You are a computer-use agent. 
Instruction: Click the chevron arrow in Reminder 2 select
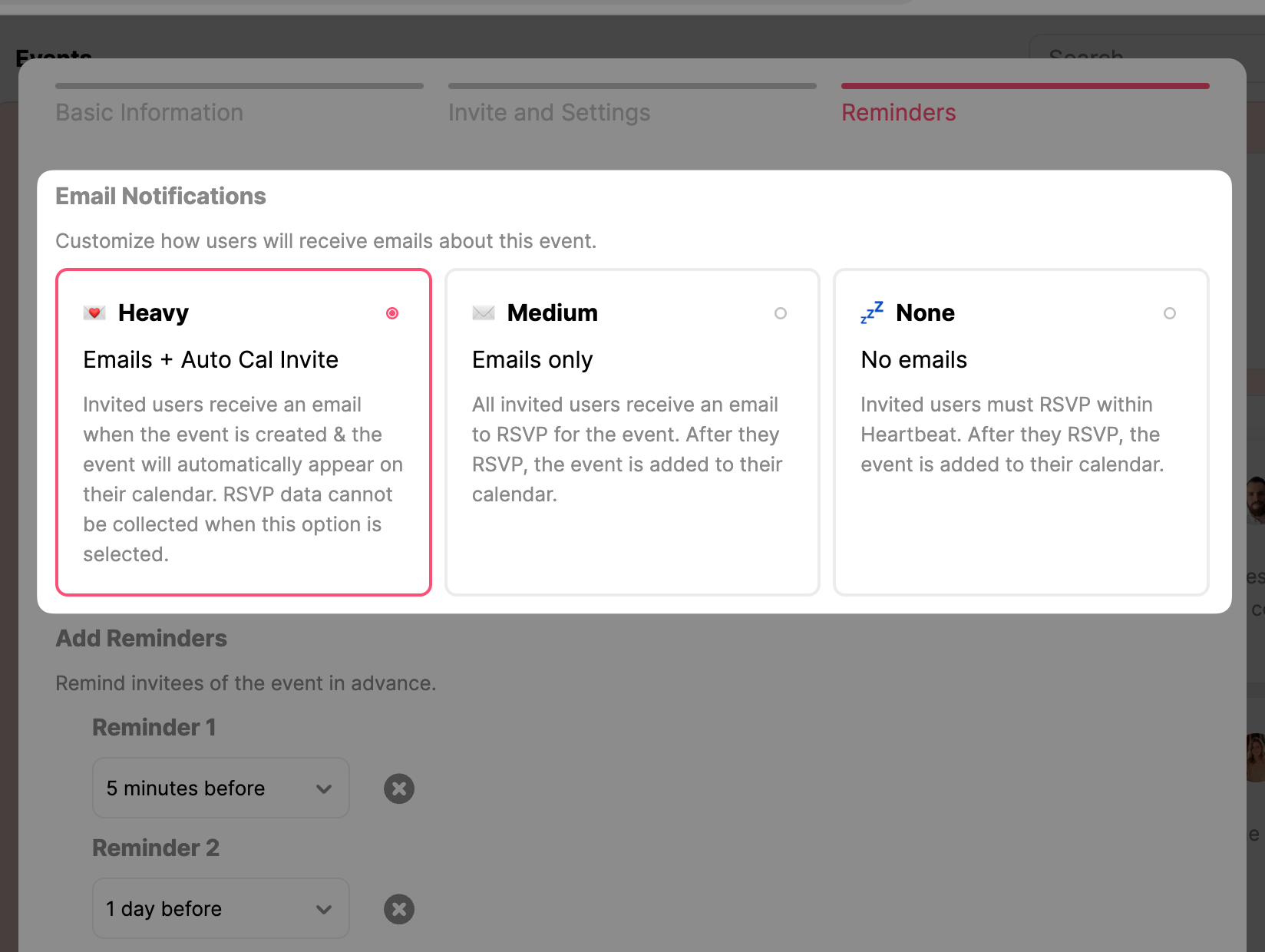(x=324, y=910)
